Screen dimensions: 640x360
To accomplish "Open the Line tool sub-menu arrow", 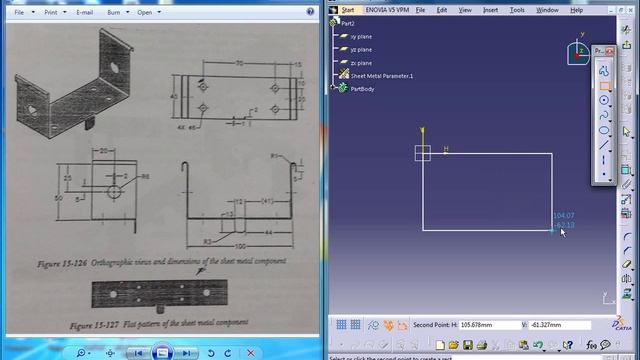I will (610, 150).
